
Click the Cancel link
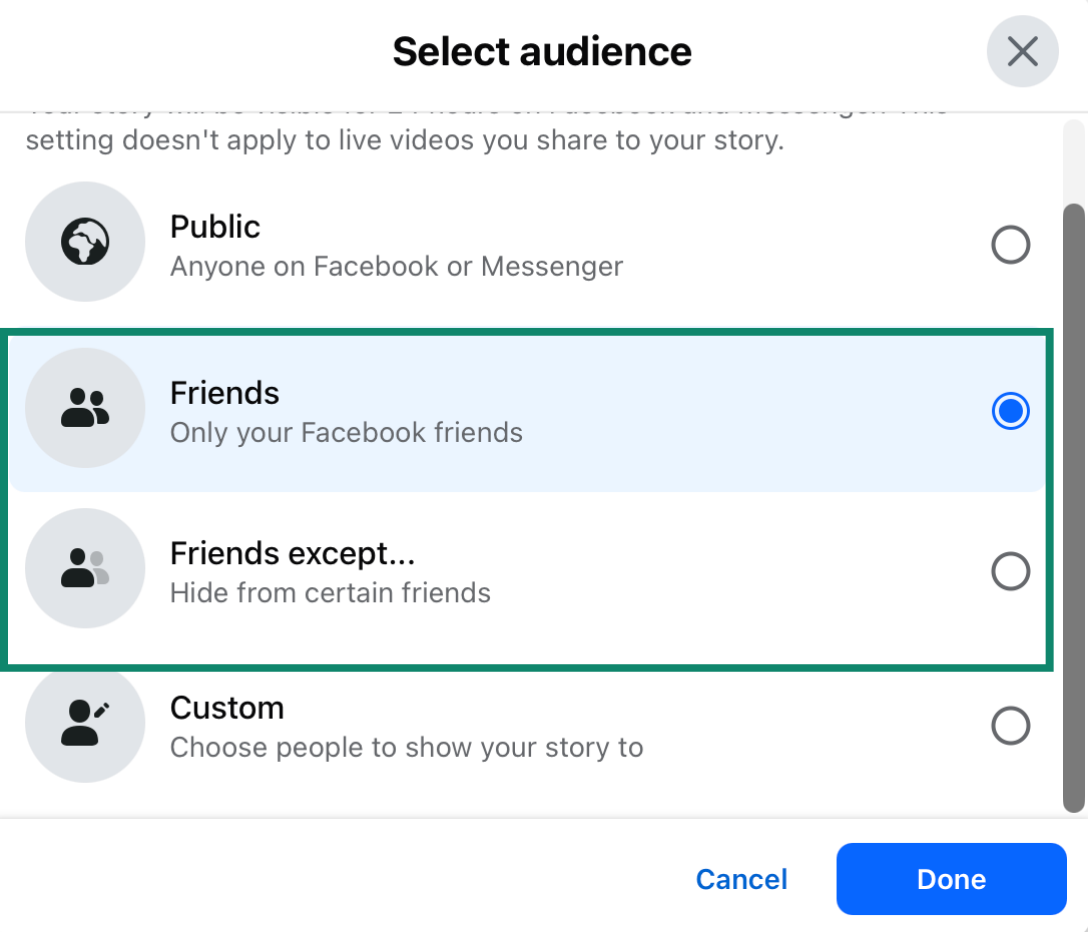click(741, 879)
